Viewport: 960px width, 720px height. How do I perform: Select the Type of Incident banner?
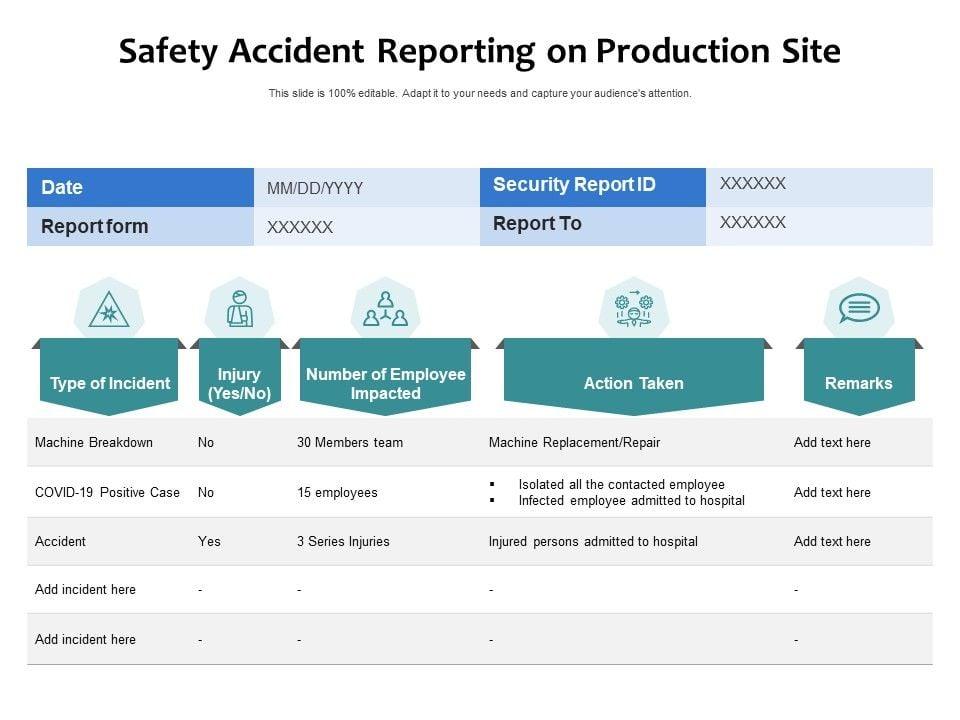pos(109,383)
